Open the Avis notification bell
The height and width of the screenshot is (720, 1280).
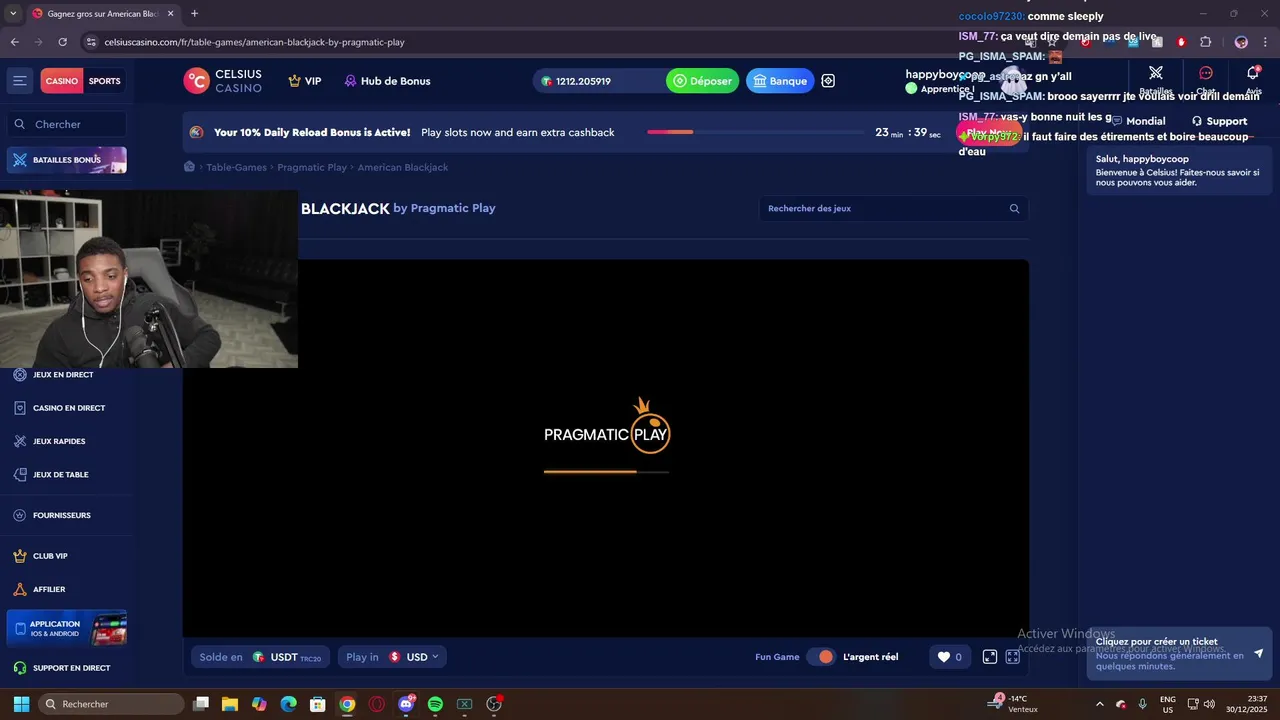[1253, 73]
